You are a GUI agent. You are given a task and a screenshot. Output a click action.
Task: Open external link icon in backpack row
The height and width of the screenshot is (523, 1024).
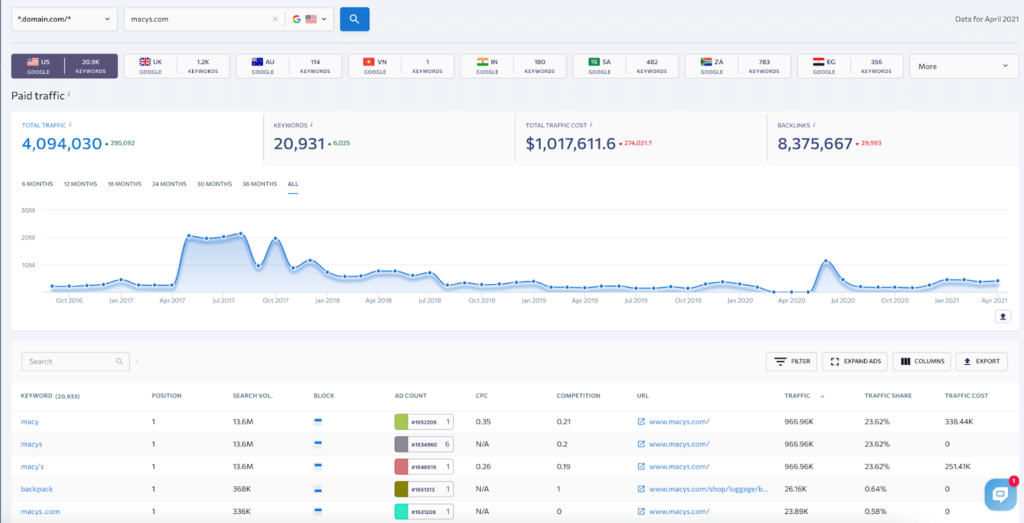(x=641, y=489)
